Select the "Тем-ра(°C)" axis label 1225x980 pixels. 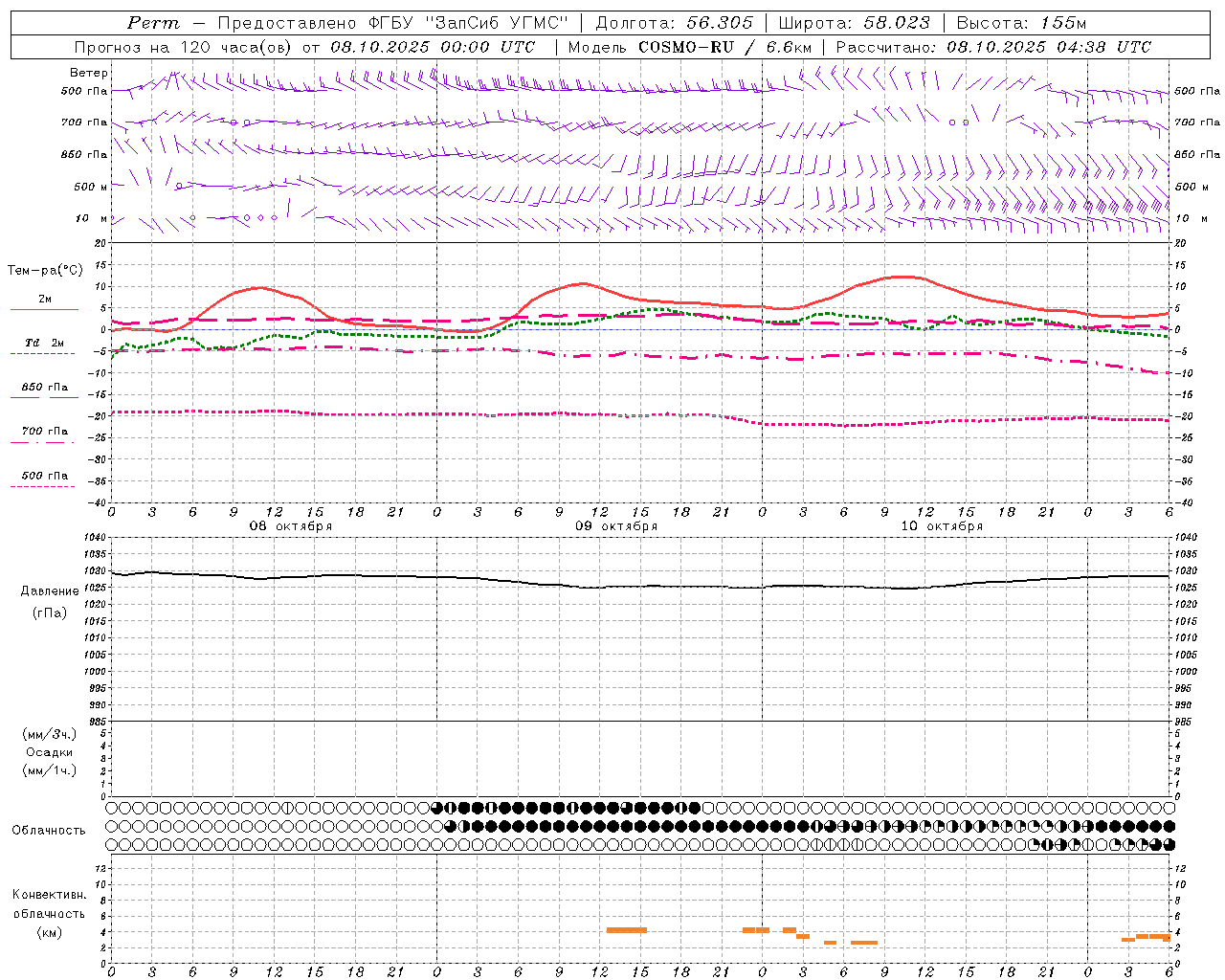pos(45,271)
